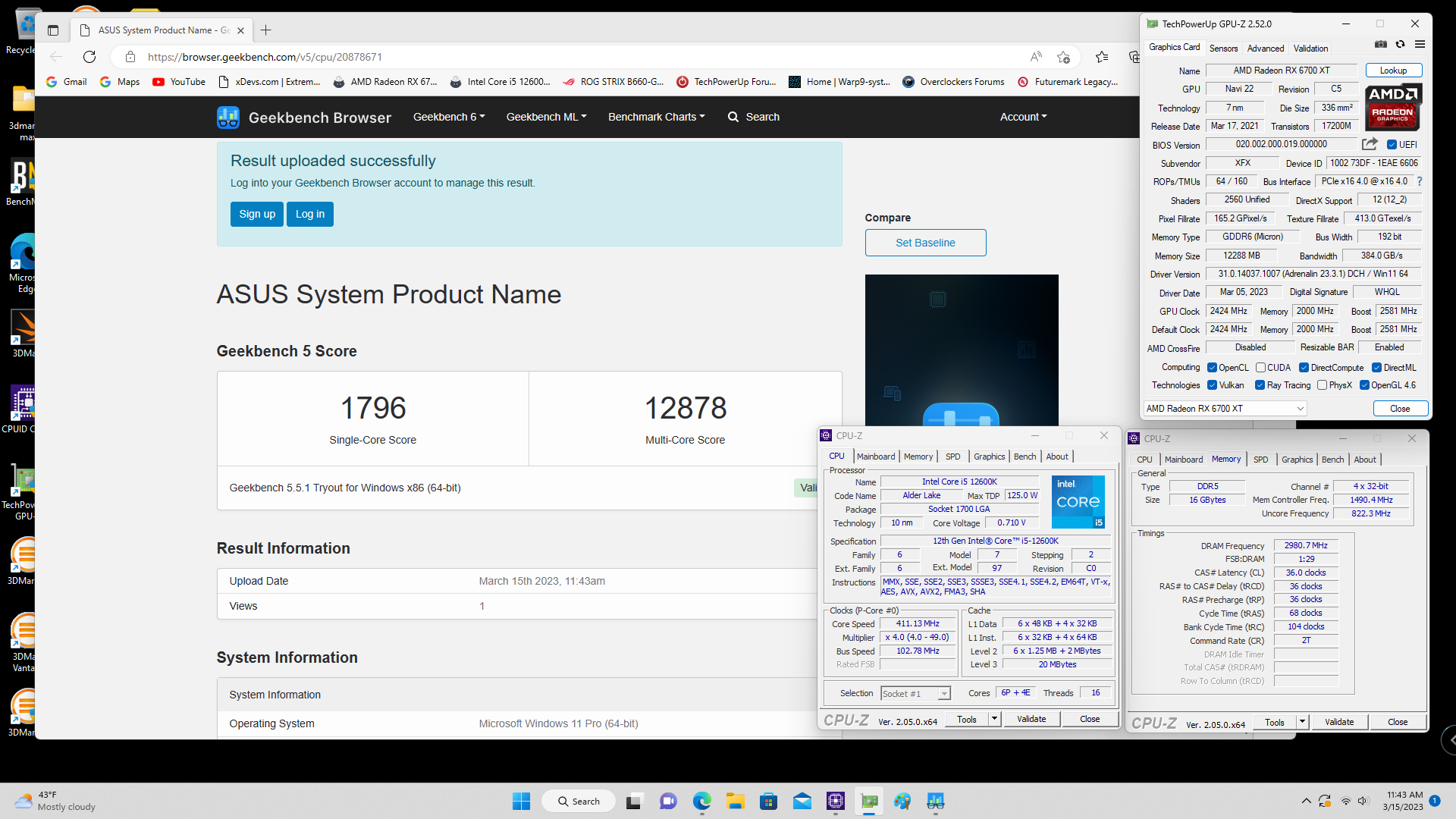Click the Lookup button in GPU-Z
Screen dimensions: 1456x819
(1393, 71)
